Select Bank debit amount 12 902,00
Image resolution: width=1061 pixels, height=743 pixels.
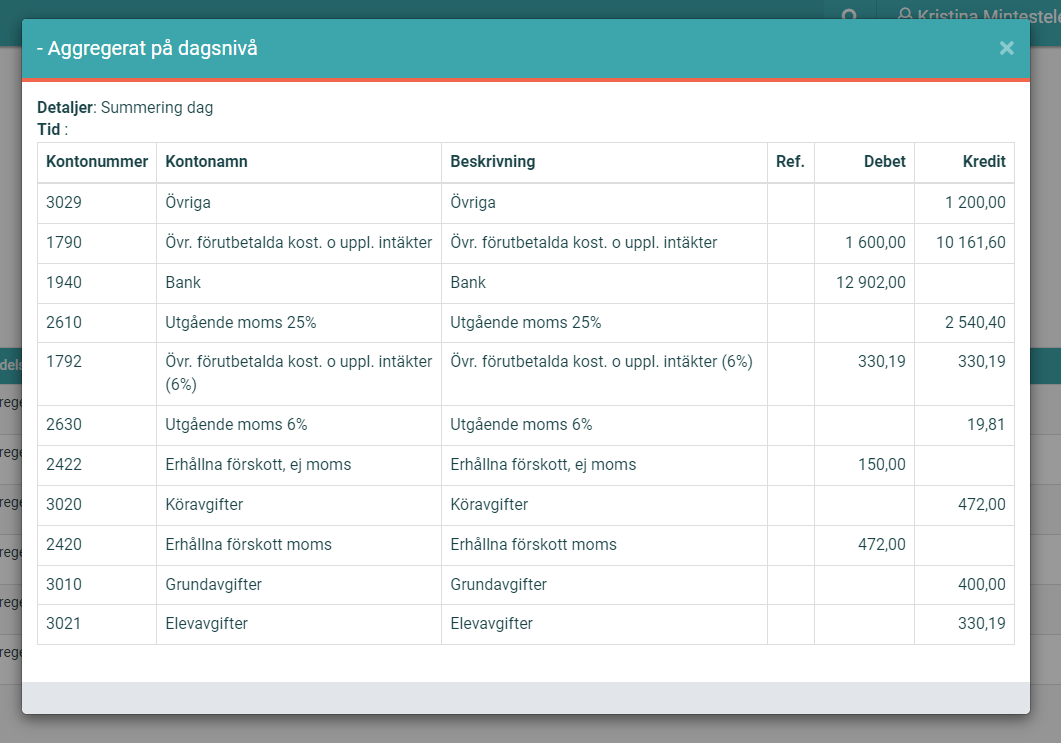tap(871, 282)
